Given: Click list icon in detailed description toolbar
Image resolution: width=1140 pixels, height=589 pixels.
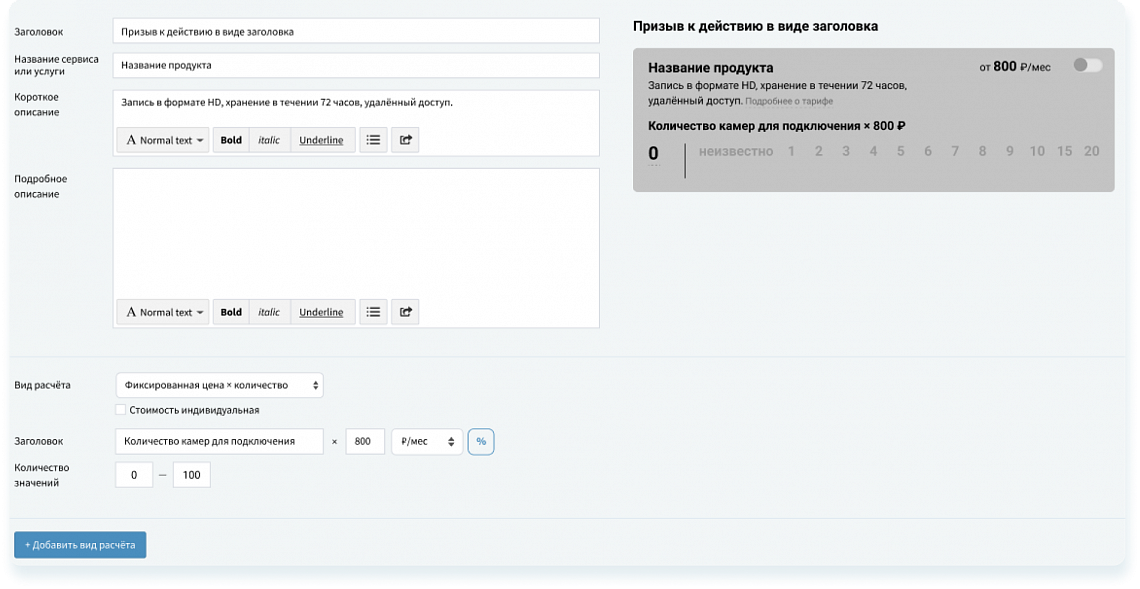Looking at the screenshot, I should [373, 311].
